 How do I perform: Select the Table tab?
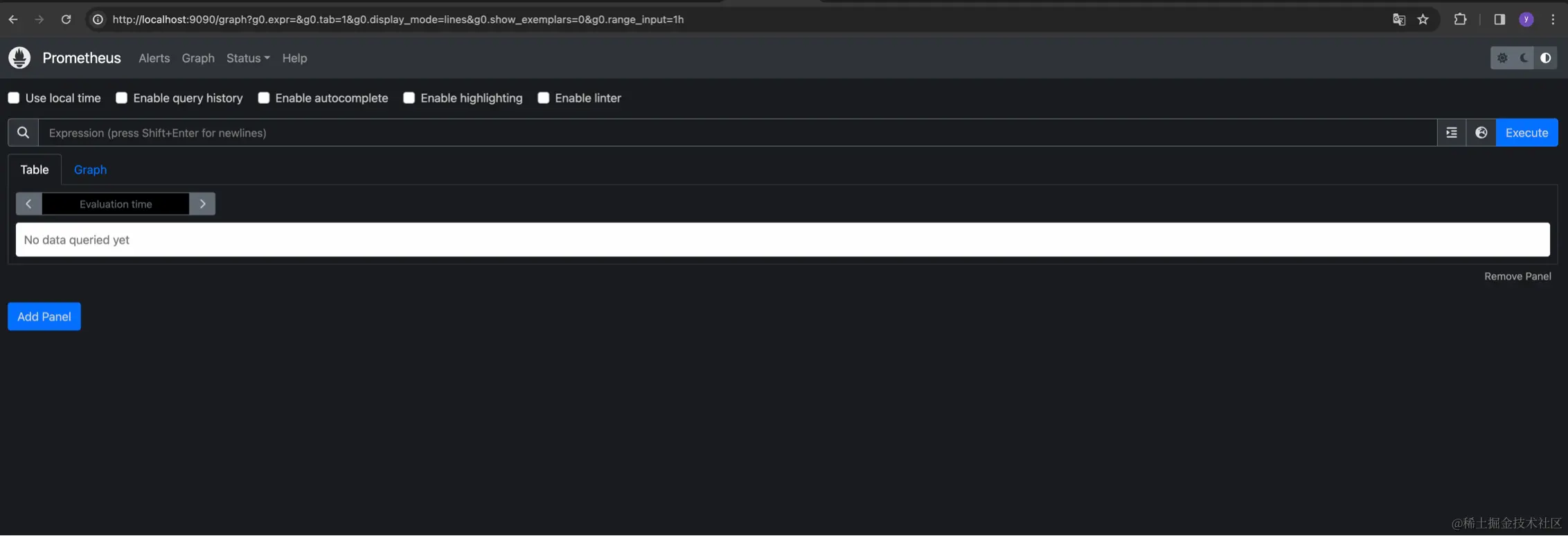[35, 170]
